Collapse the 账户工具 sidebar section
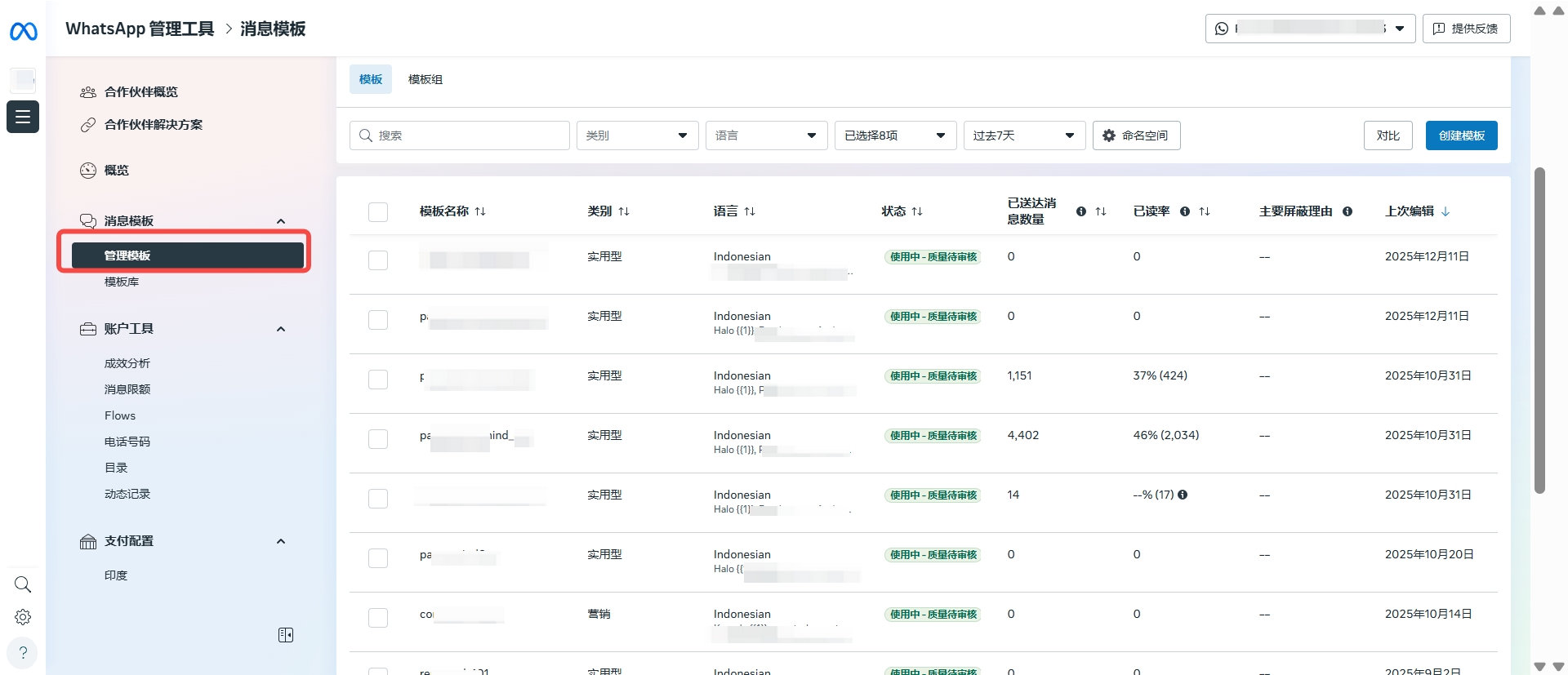1568x675 pixels. 281,329
